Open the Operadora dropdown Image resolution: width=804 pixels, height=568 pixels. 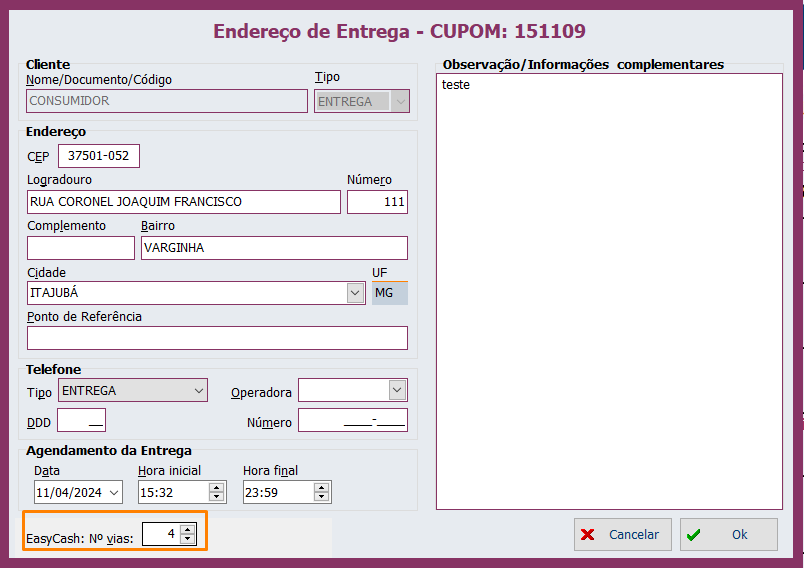point(397,390)
